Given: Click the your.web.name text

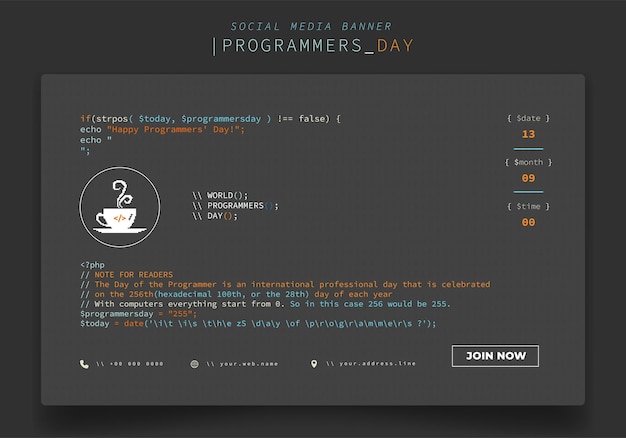Looking at the screenshot, I should (x=248, y=364).
